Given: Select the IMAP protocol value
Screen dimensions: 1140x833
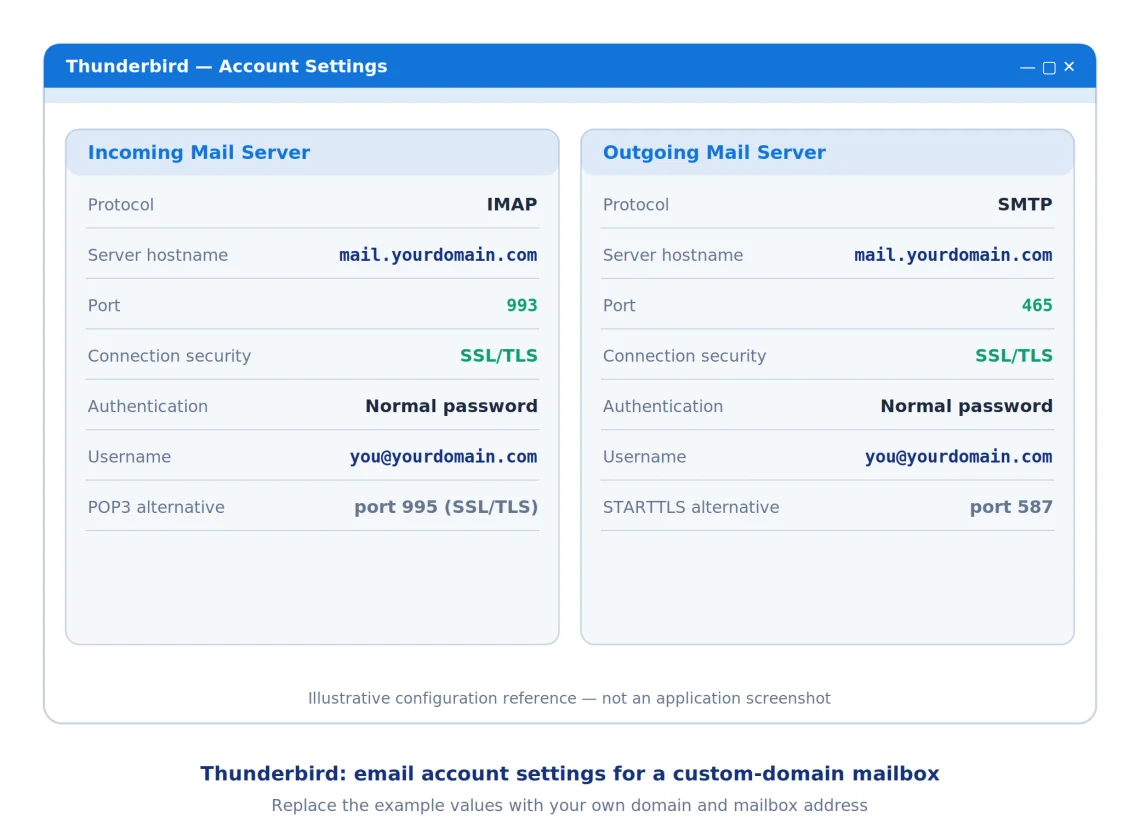Looking at the screenshot, I should click(512, 204).
